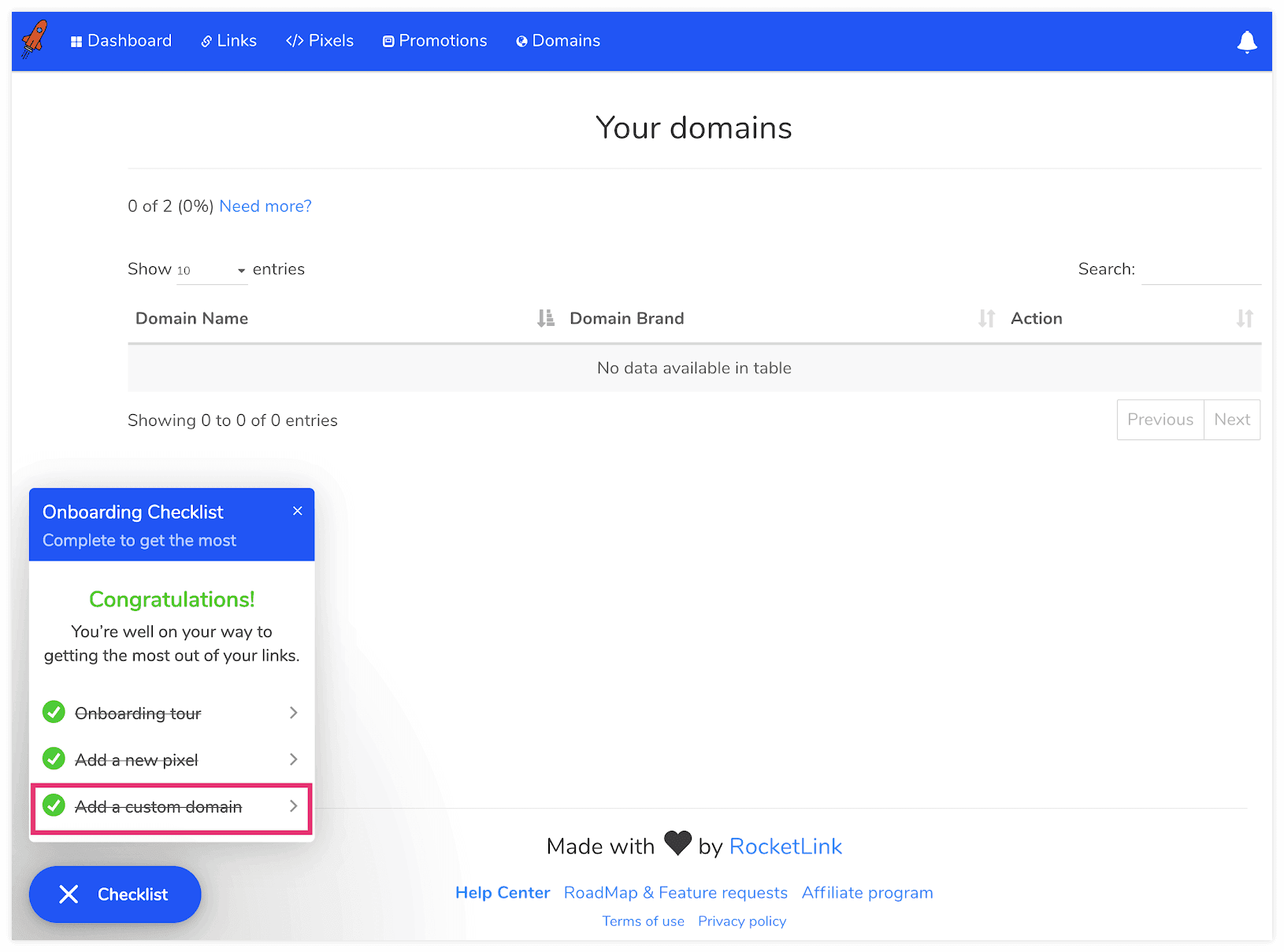The width and height of the screenshot is (1284, 952).
Task: Open the Help Center link
Action: [503, 893]
